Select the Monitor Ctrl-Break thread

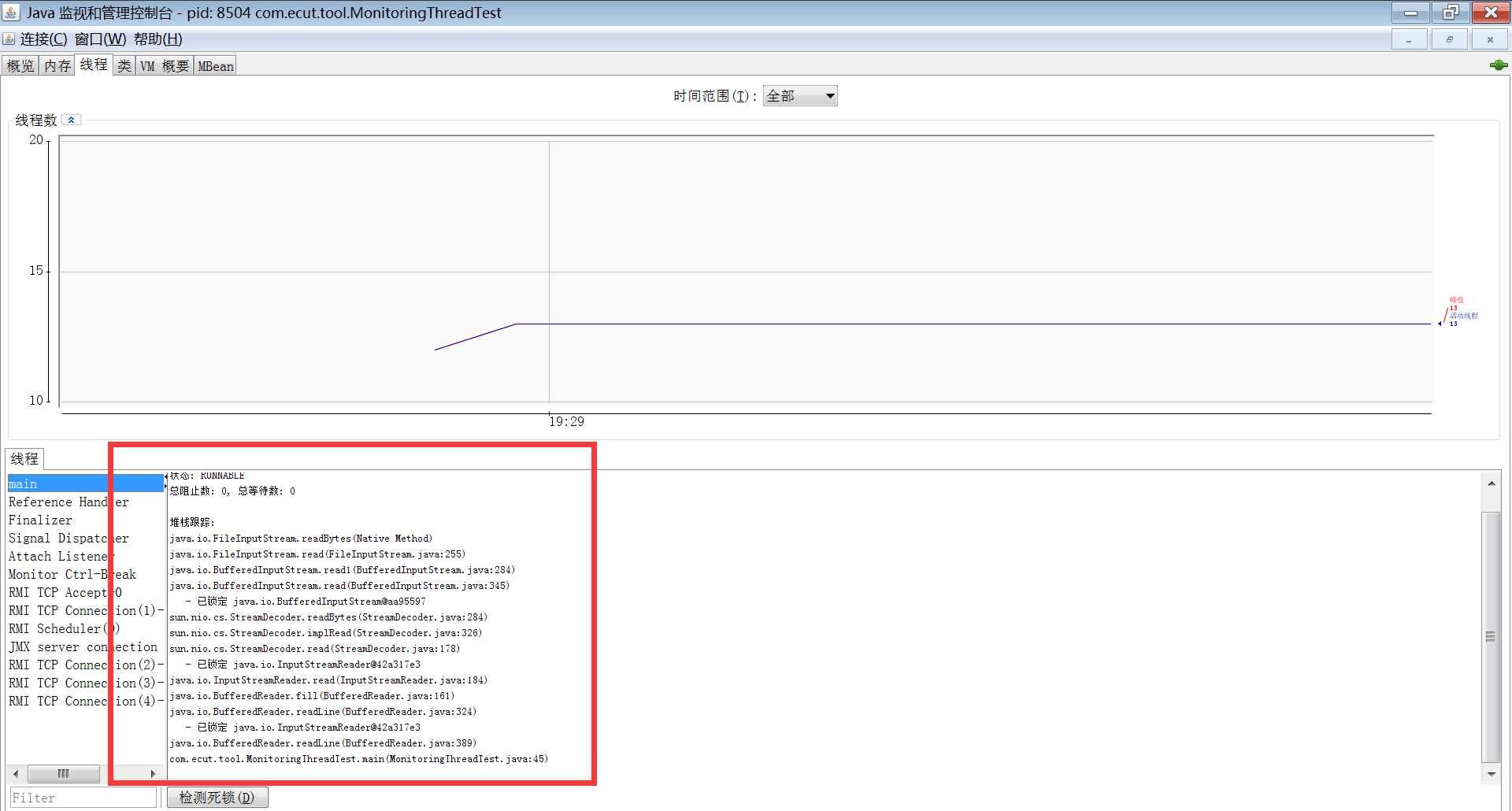pyautogui.click(x=85, y=574)
